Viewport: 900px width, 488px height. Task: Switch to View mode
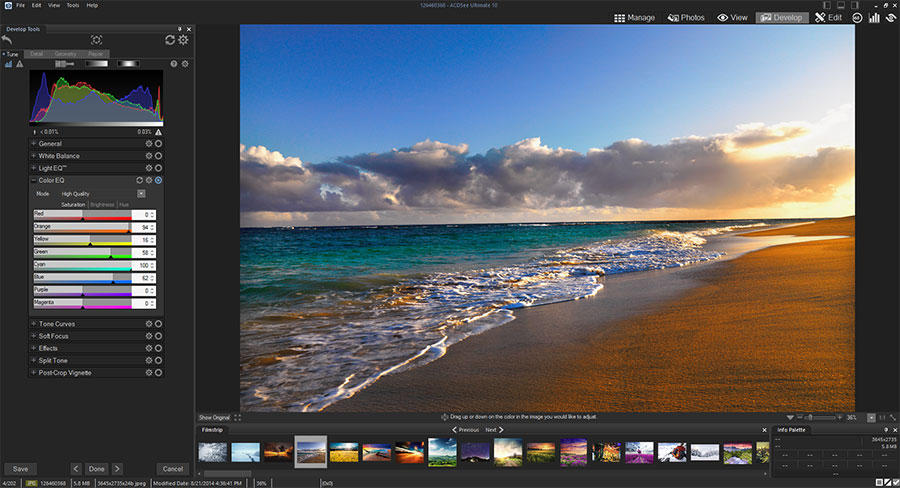[732, 18]
